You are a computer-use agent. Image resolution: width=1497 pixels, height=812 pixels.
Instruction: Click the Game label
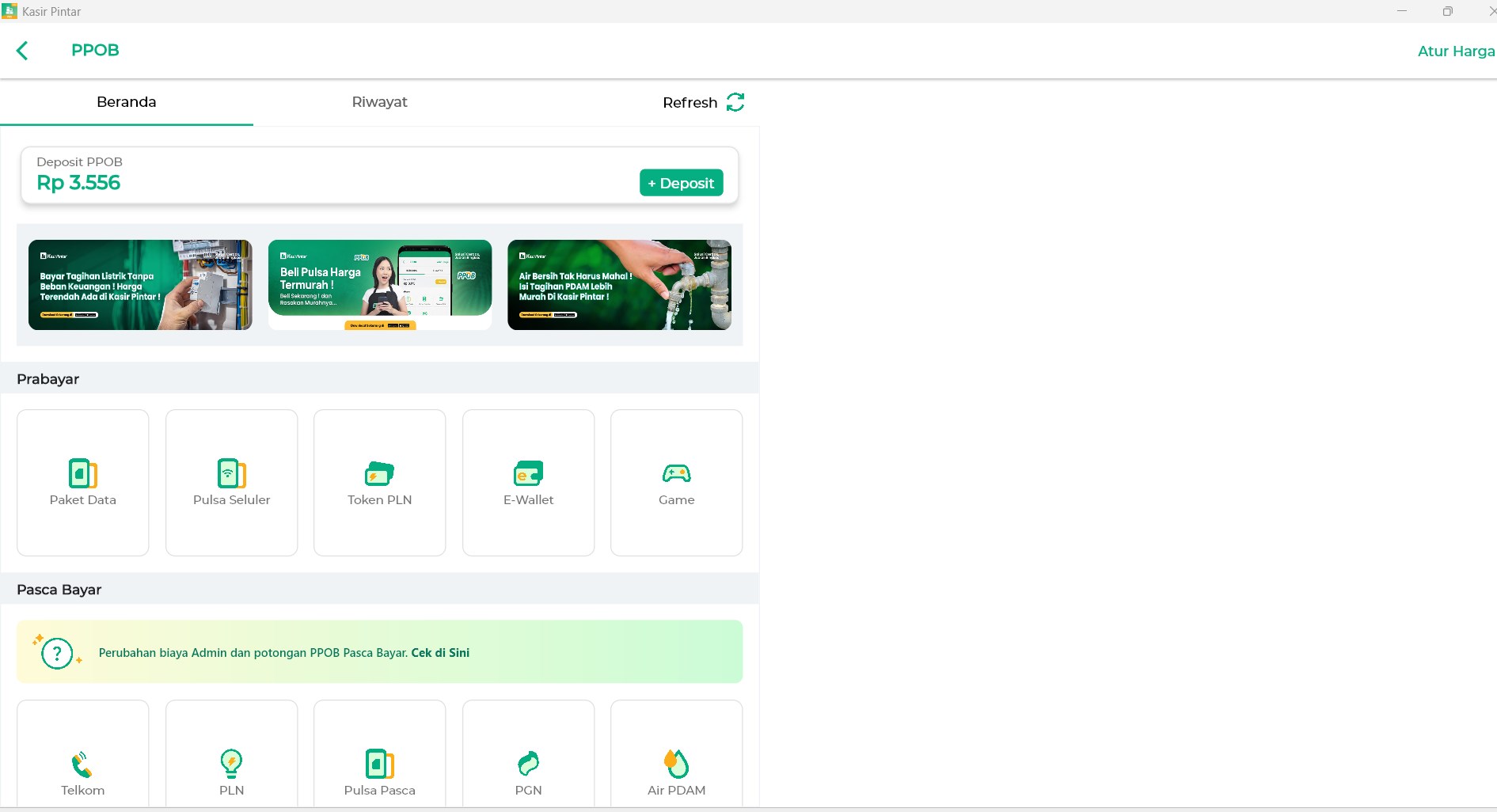click(677, 500)
